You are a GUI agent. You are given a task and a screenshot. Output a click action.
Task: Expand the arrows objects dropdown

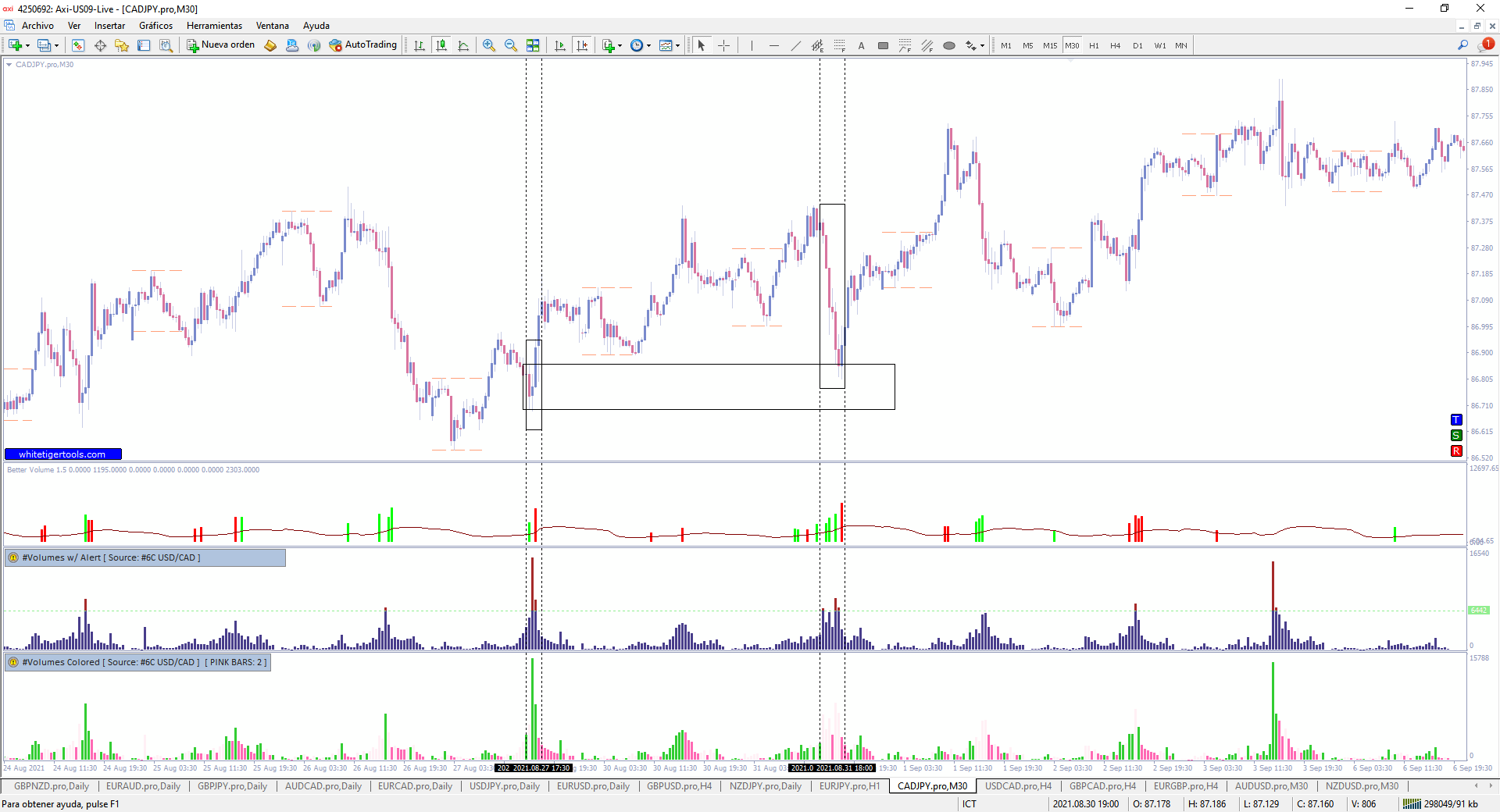click(x=982, y=45)
